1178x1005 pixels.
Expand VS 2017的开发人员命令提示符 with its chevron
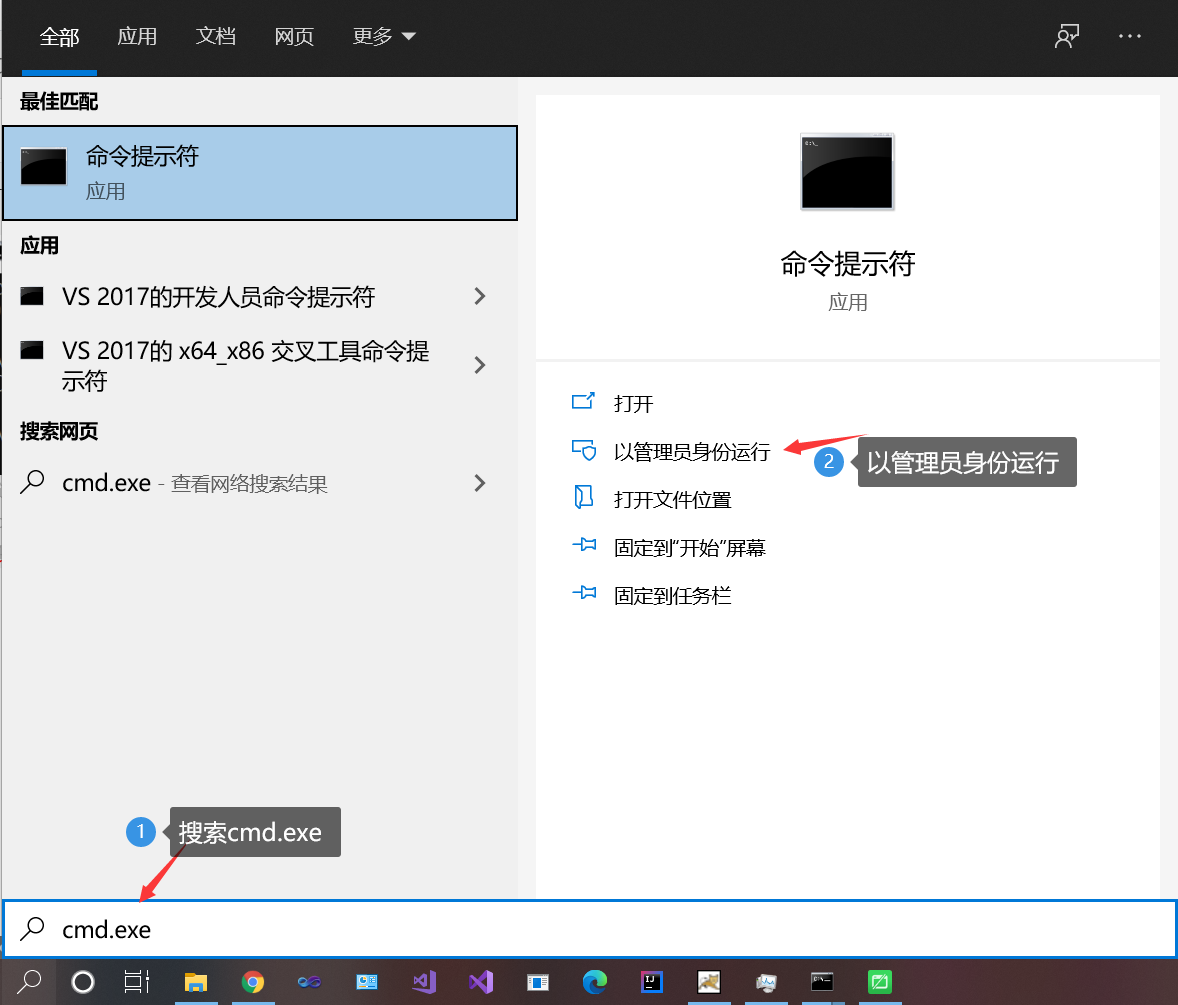480,297
